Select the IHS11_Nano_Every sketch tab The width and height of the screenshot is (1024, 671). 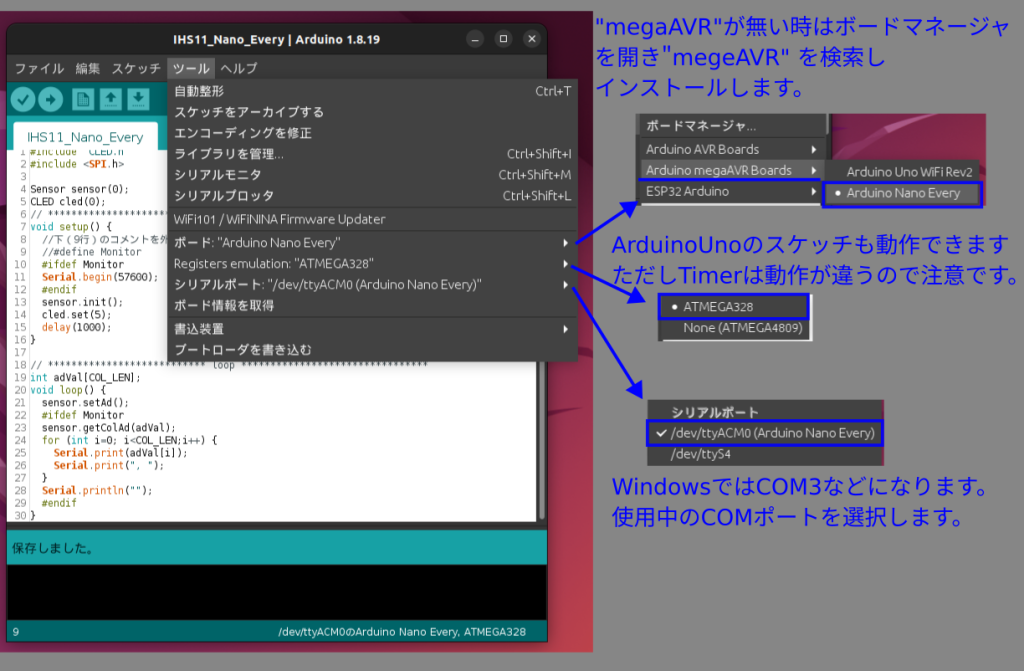pos(85,137)
